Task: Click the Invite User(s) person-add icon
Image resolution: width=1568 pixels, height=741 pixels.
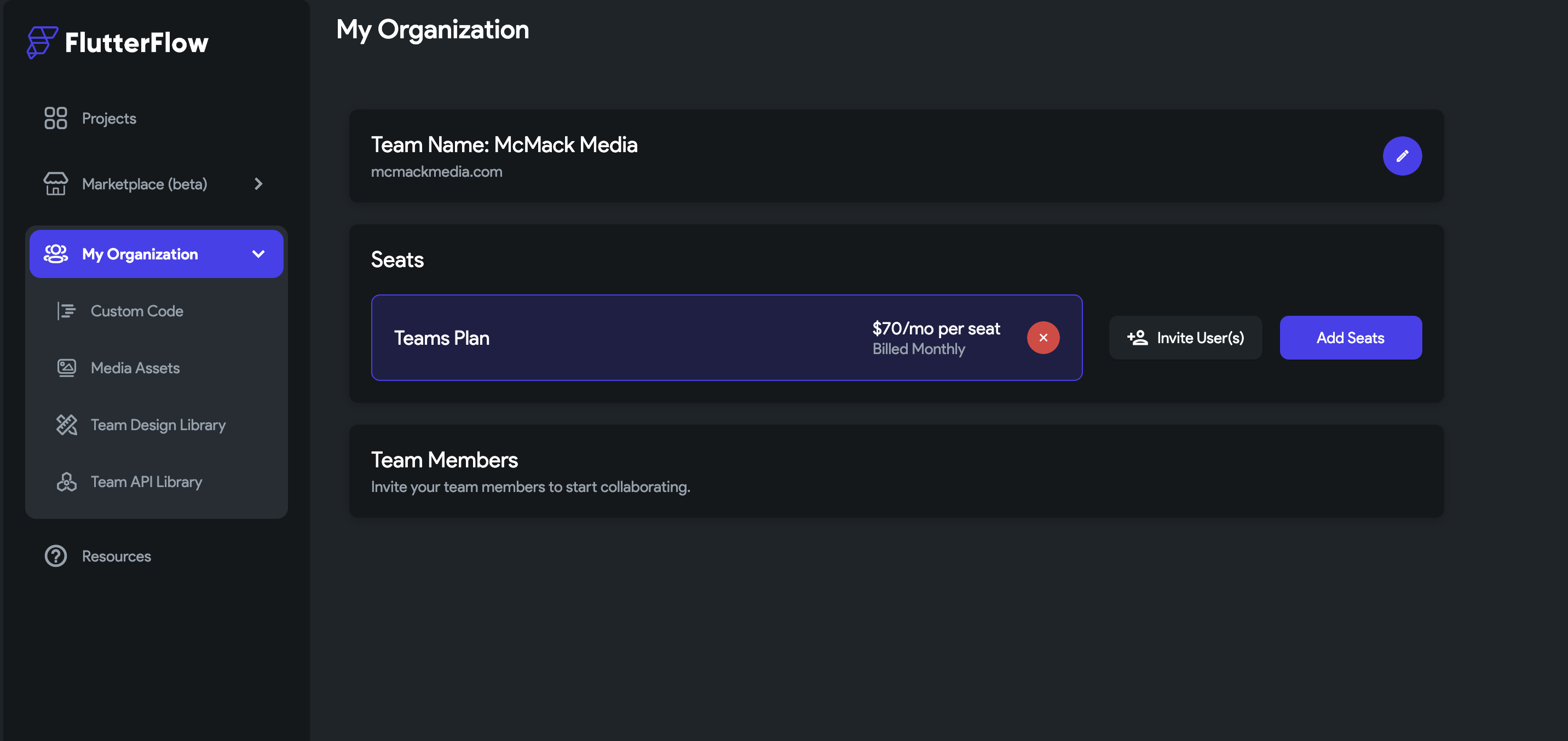Action: coord(1137,337)
